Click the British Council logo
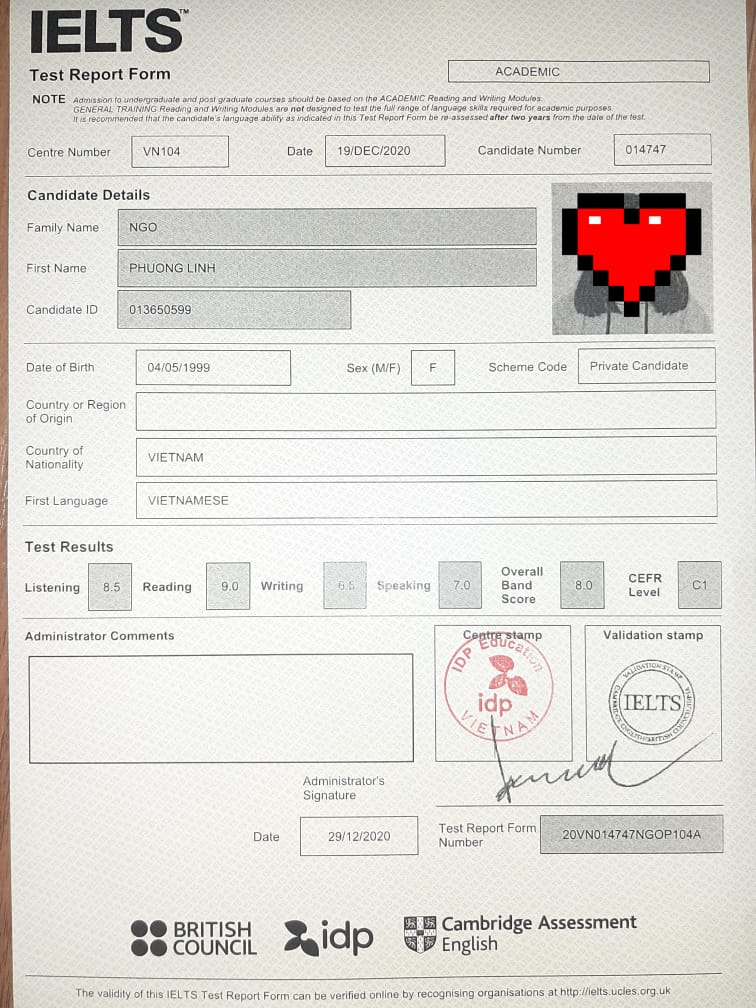This screenshot has width=756, height=1008. point(193,938)
